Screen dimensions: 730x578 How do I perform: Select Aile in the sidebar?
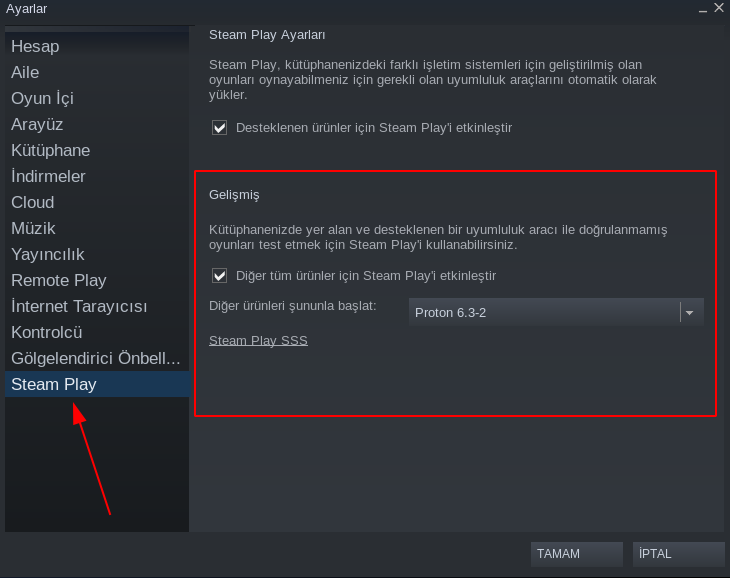point(25,73)
